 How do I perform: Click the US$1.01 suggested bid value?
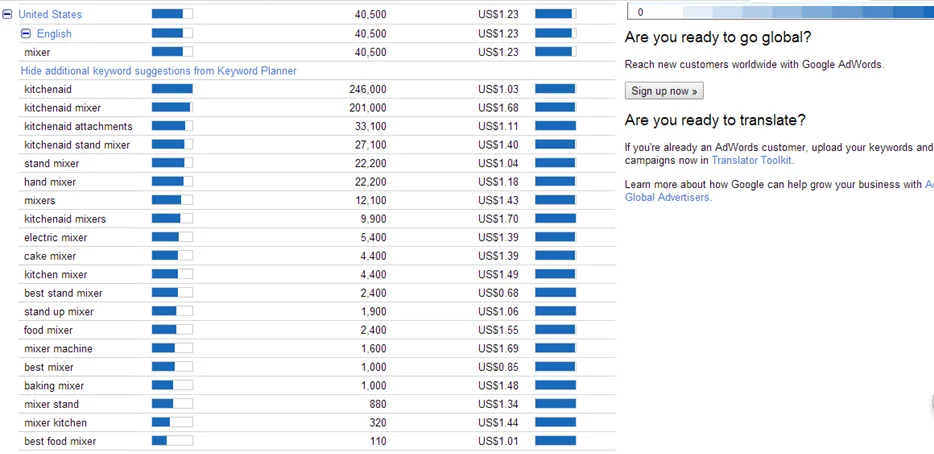coord(498,441)
